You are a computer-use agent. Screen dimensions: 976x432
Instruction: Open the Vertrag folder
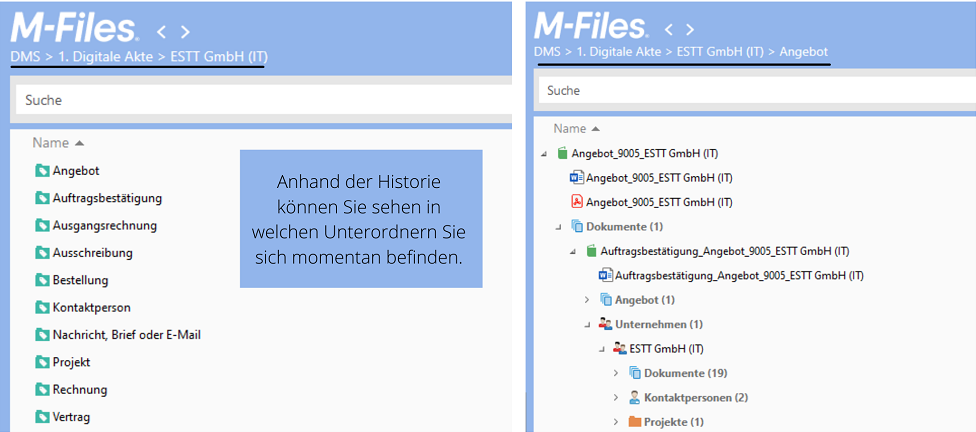[x=71, y=417]
